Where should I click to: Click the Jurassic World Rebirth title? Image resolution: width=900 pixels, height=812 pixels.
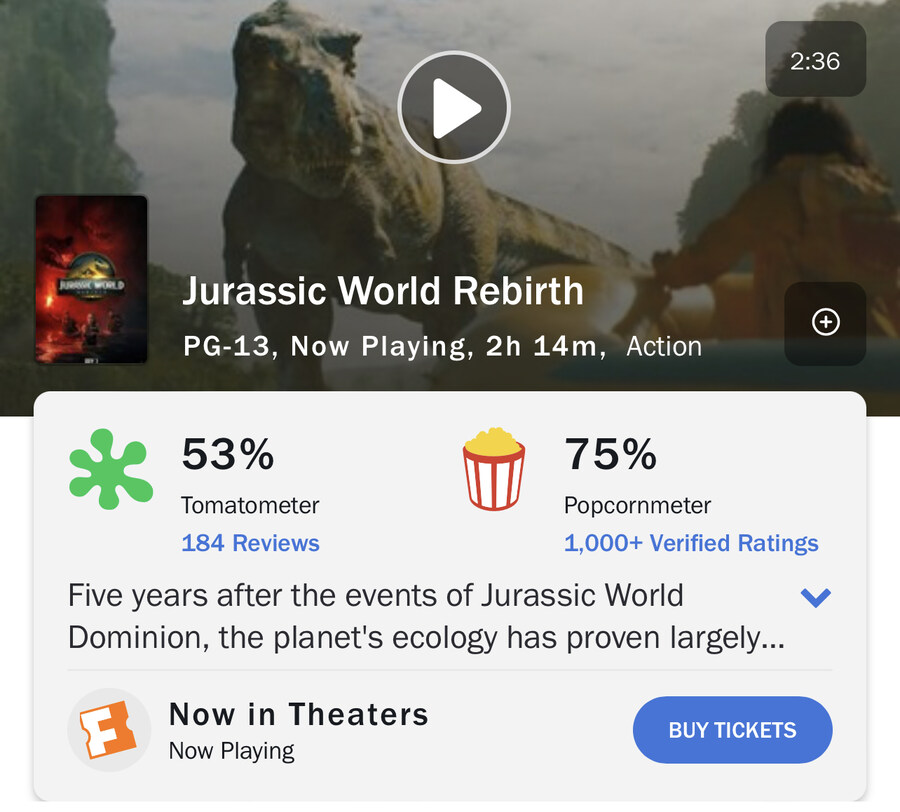(x=382, y=291)
